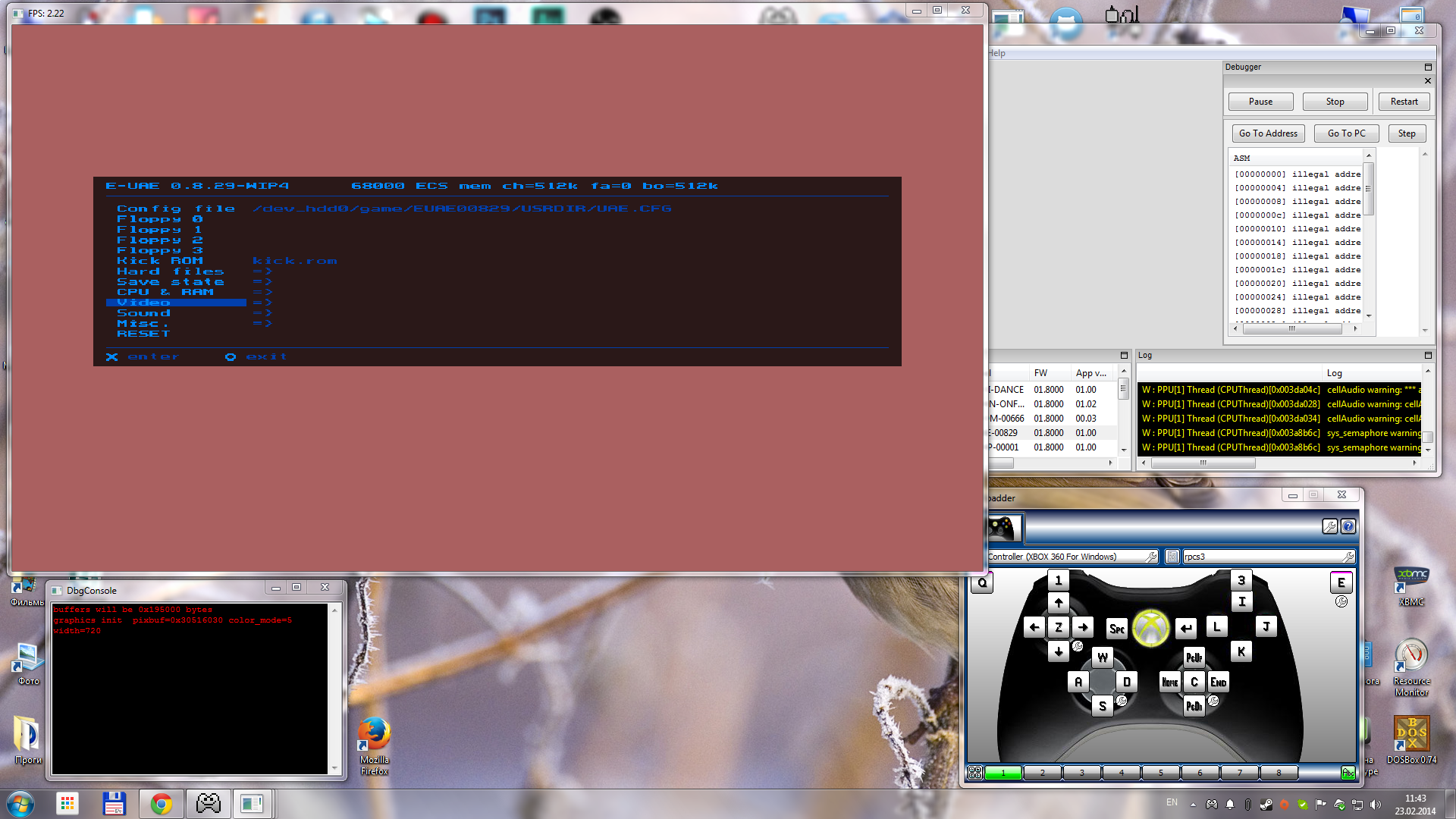This screenshot has width=1456, height=819.
Task: Open the Xpadder help question icon
Action: (1348, 526)
